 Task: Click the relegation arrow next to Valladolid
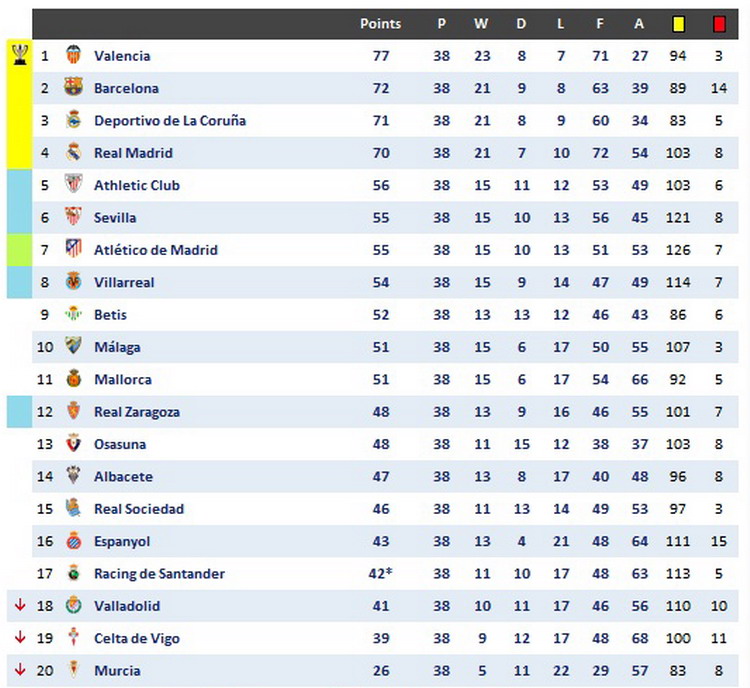19,606
